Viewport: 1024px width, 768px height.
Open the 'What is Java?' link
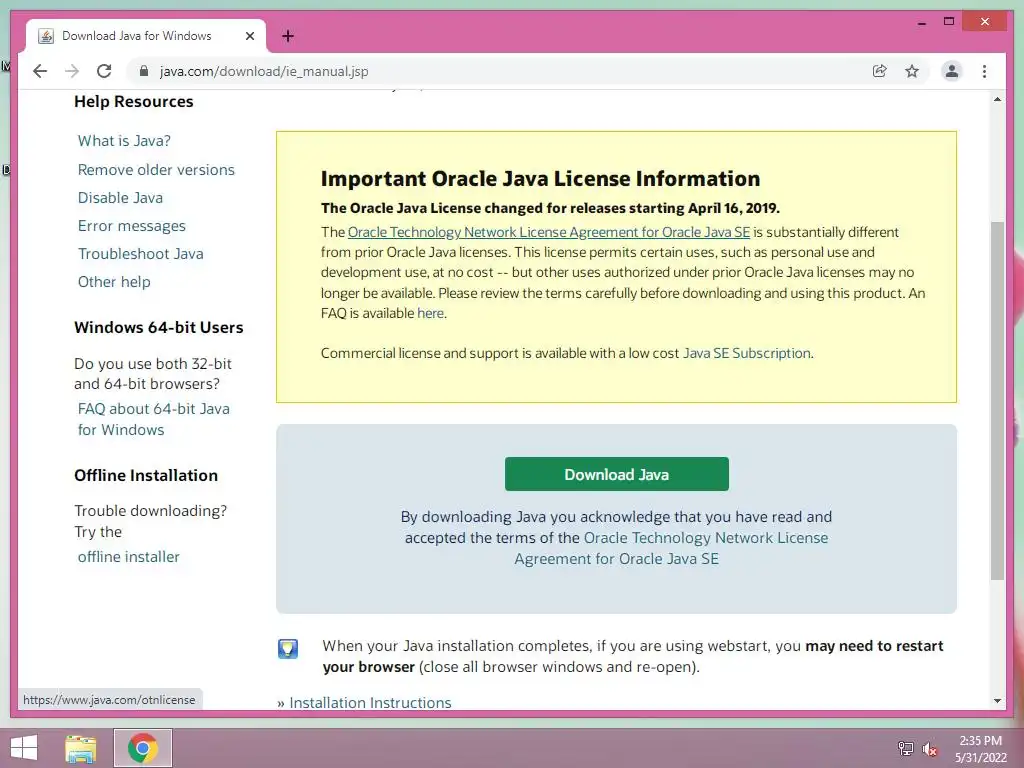click(x=124, y=141)
